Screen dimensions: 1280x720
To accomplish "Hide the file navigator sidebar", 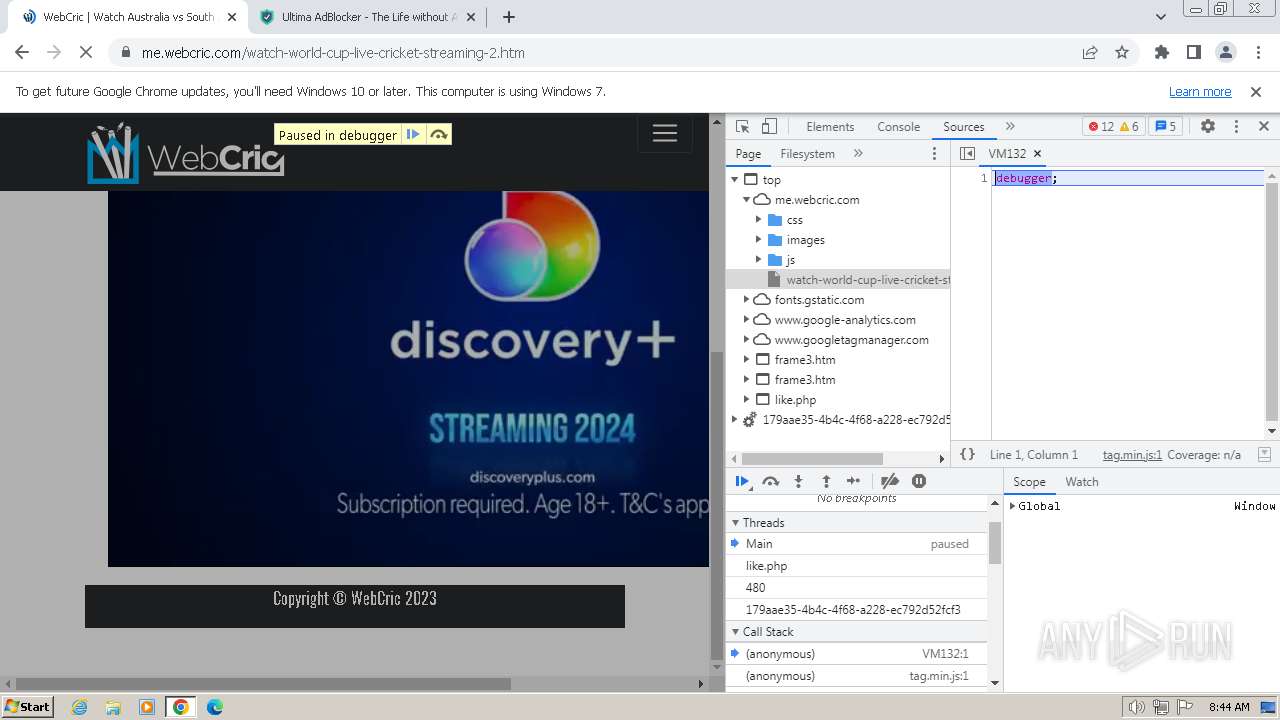I will click(967, 154).
